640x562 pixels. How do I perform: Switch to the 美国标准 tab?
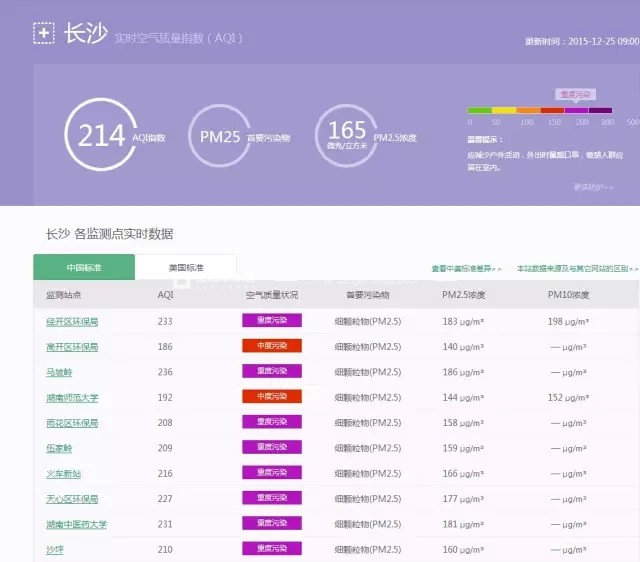(186, 268)
